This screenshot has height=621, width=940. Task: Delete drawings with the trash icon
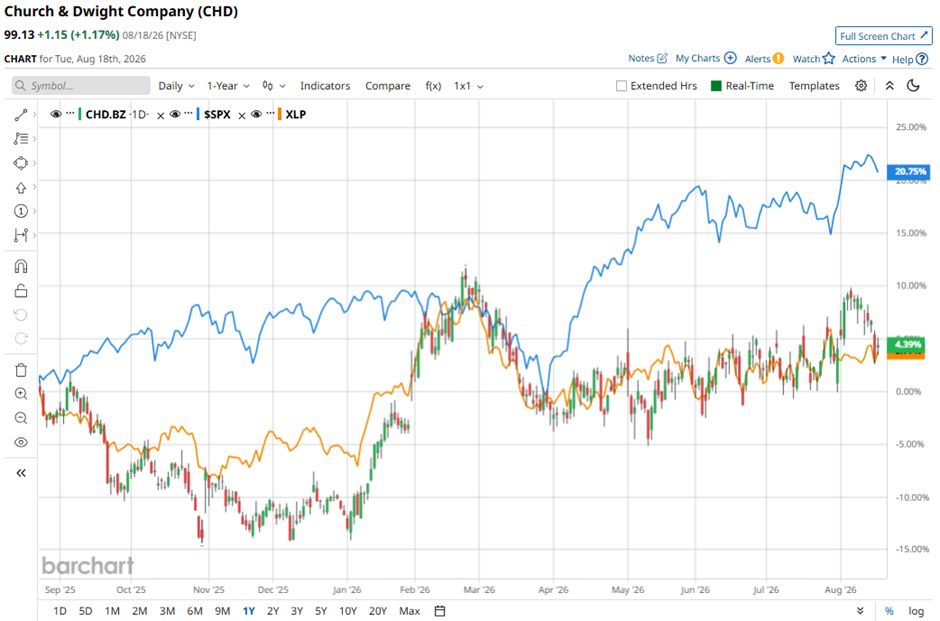pyautogui.click(x=21, y=370)
